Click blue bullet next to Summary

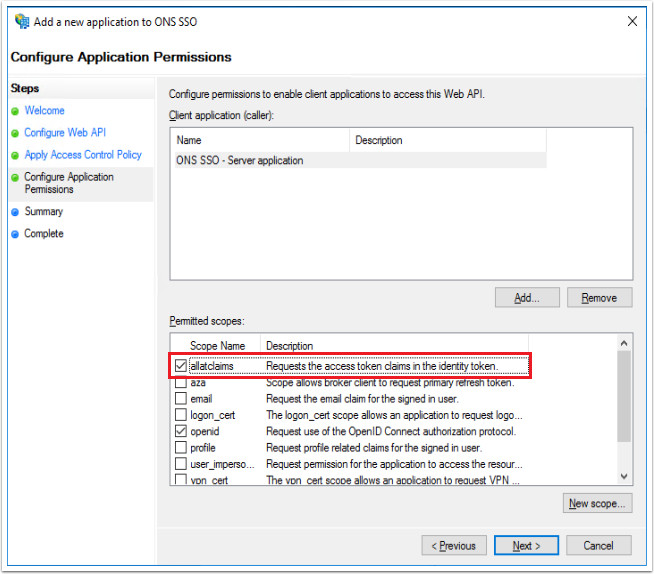(x=15, y=212)
